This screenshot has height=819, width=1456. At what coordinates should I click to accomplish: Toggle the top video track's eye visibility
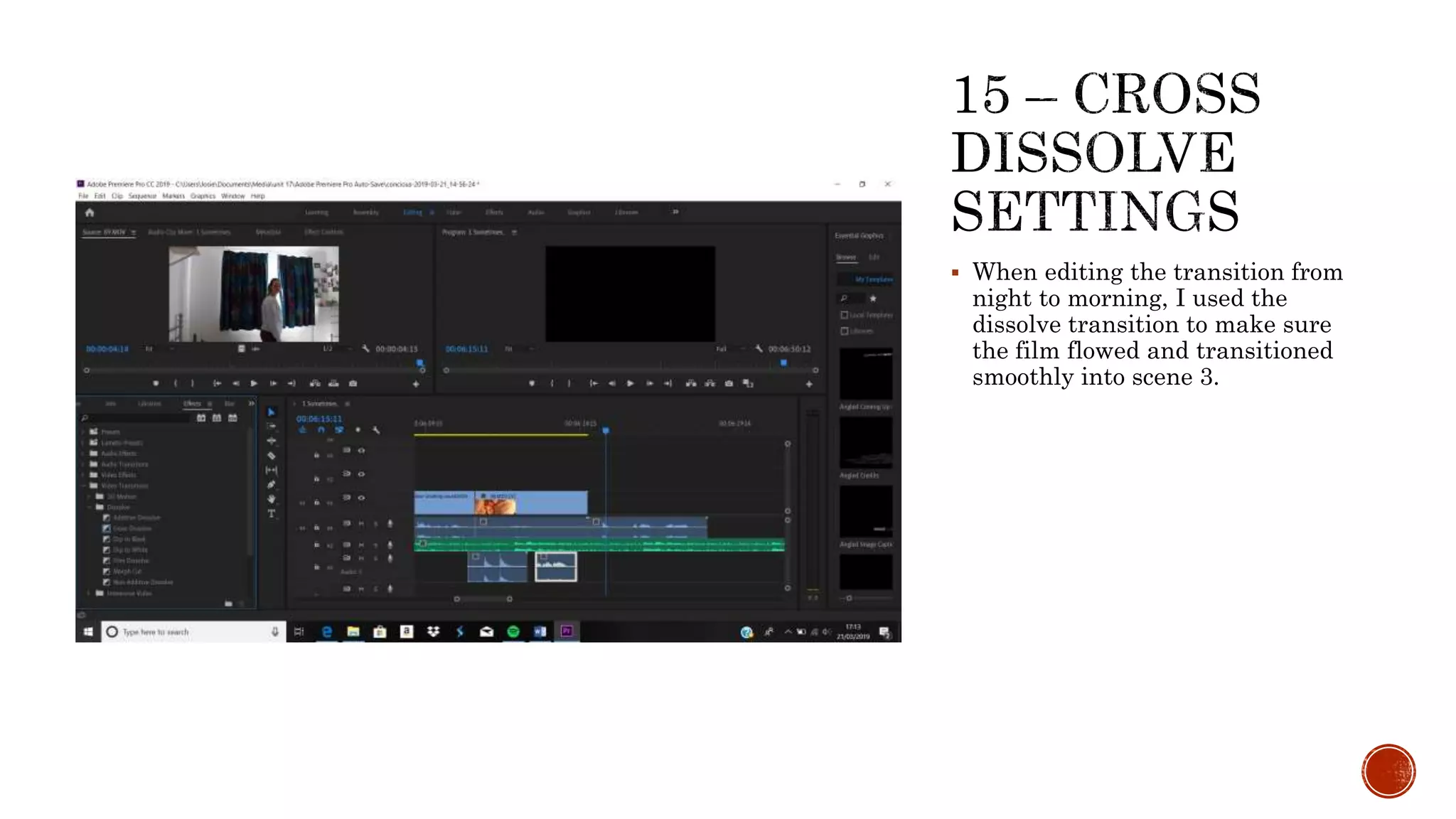click(361, 451)
